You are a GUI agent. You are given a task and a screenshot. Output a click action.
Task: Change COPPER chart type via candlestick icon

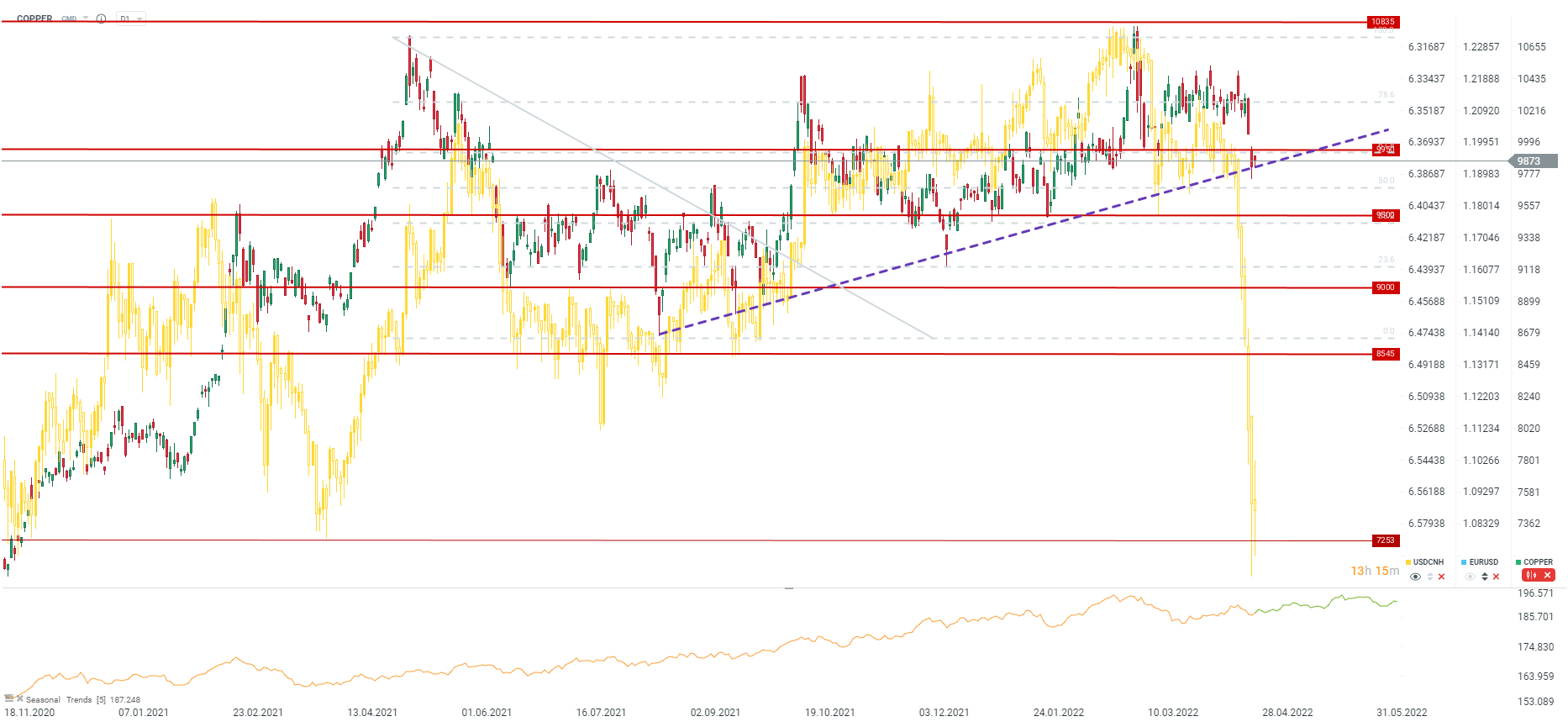click(x=1531, y=576)
